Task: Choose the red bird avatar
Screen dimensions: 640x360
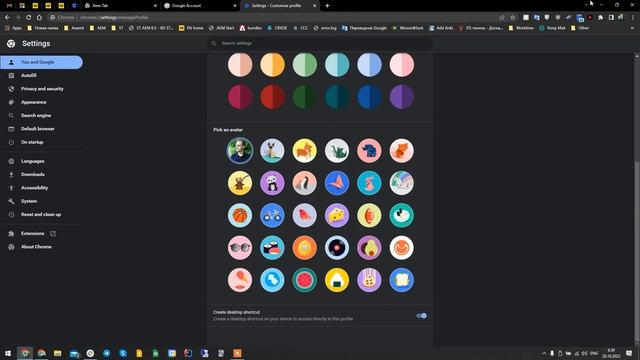Action: coord(304,215)
